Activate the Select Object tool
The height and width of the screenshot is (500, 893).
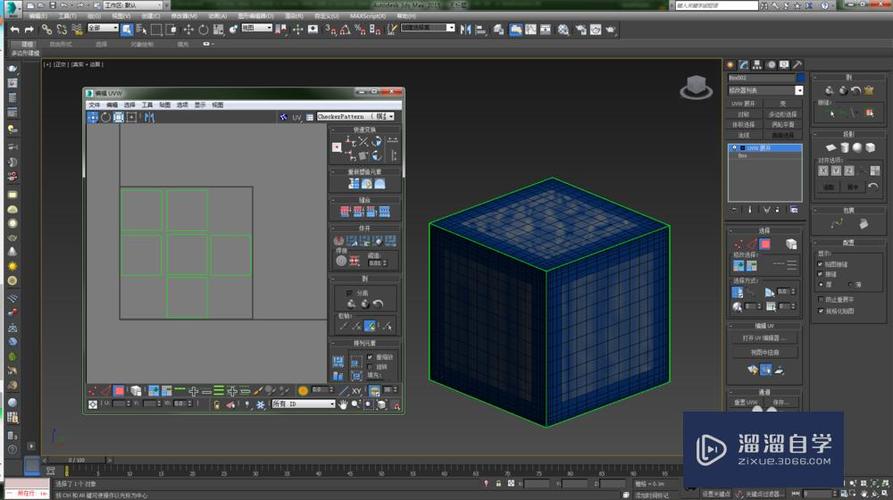126,30
